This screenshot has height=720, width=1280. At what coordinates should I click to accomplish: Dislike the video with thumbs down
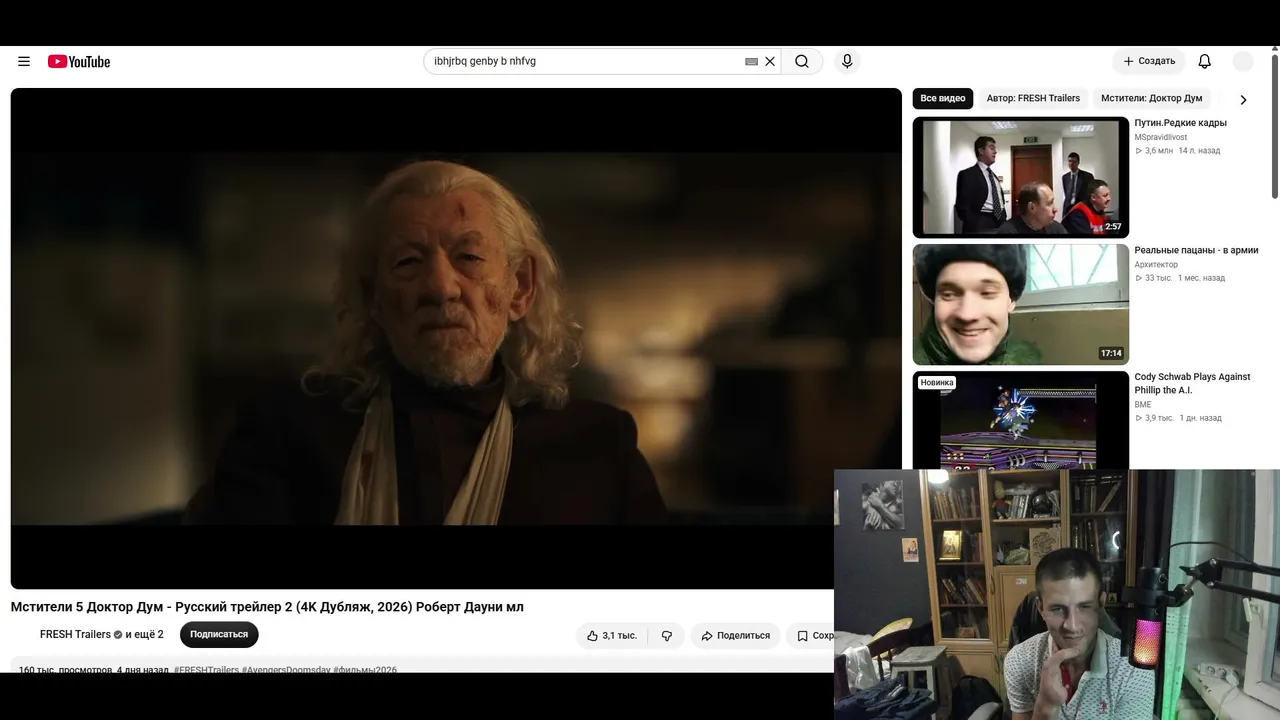tap(666, 635)
